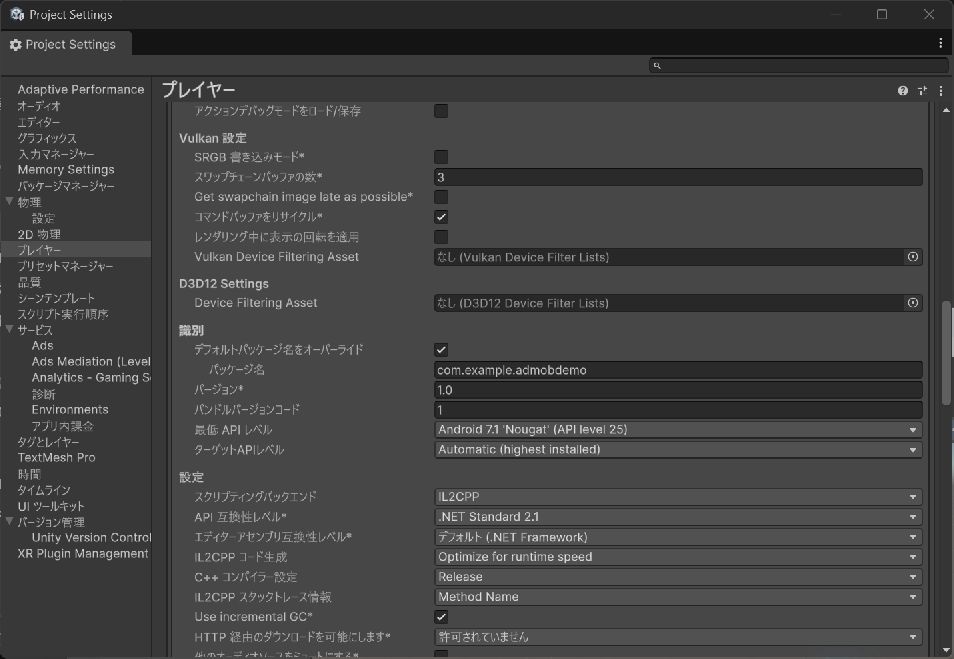954x659 pixels.
Task: Click パッケージ名 com.example.admobdemo field
Action: tap(678, 370)
